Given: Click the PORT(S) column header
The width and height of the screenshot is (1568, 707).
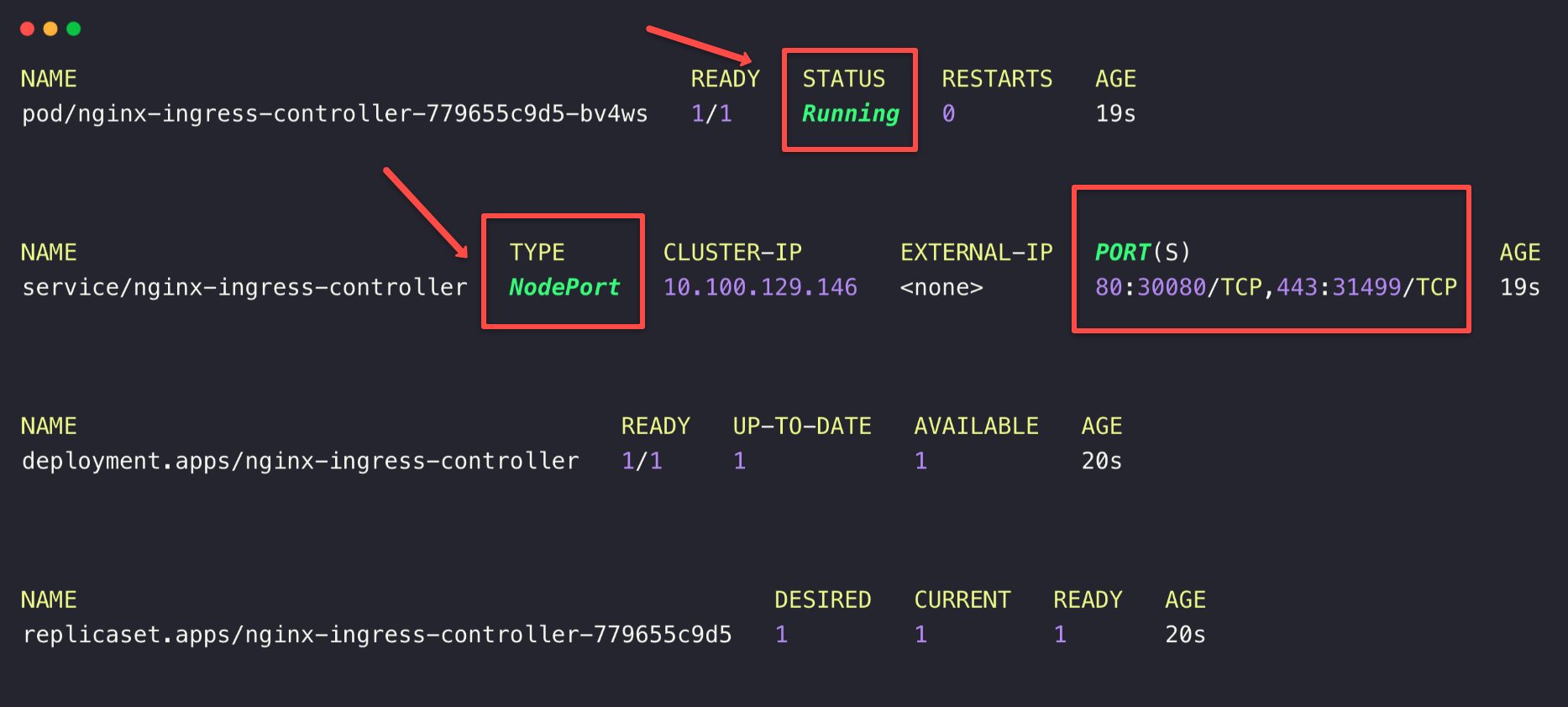Looking at the screenshot, I should click(x=1142, y=253).
